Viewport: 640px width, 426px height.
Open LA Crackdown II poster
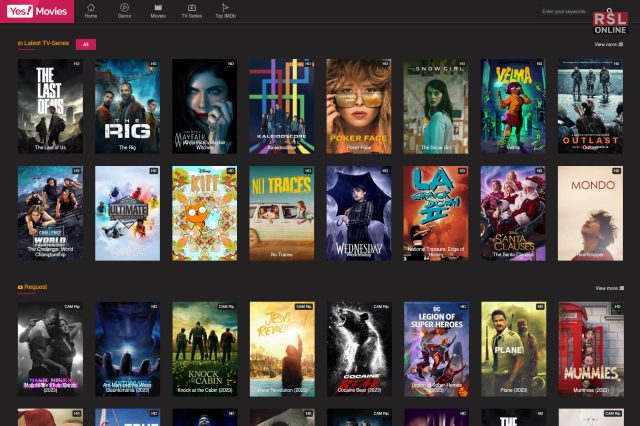coord(436,213)
